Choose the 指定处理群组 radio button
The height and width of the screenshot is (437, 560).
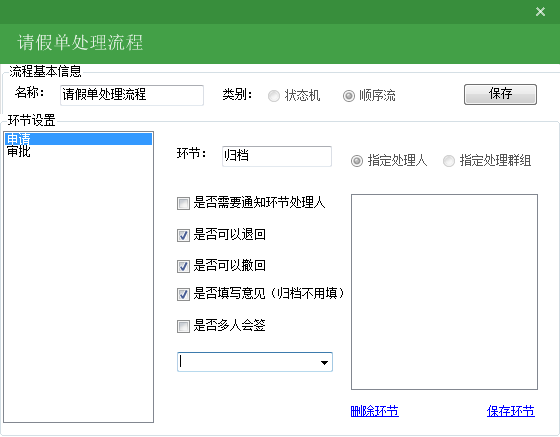coord(449,161)
